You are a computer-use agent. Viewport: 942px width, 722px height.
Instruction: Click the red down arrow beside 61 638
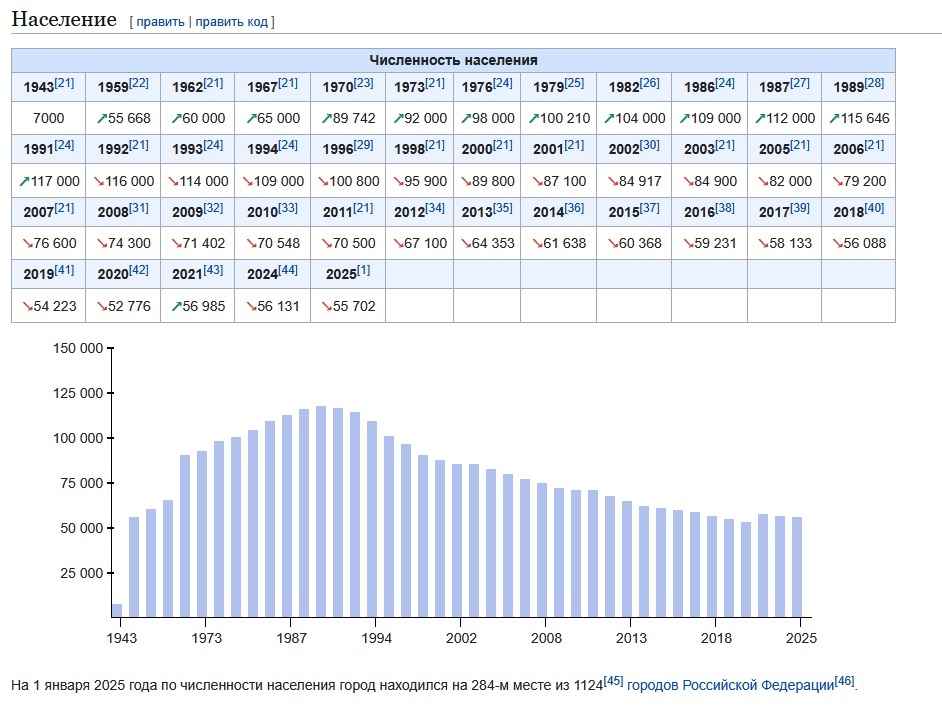537,243
